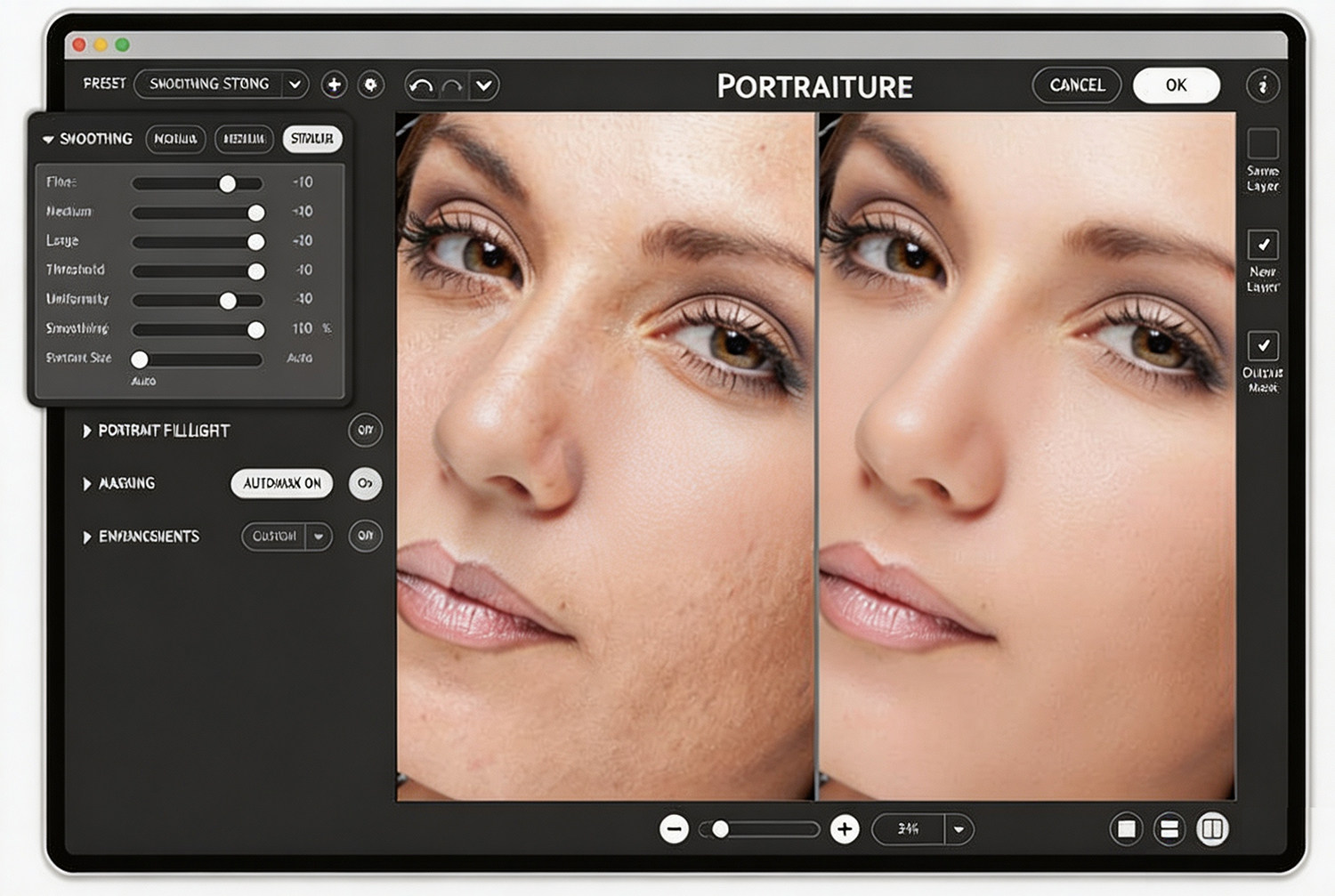Select horizontal split preview icon
Image resolution: width=1335 pixels, height=896 pixels.
[1169, 829]
